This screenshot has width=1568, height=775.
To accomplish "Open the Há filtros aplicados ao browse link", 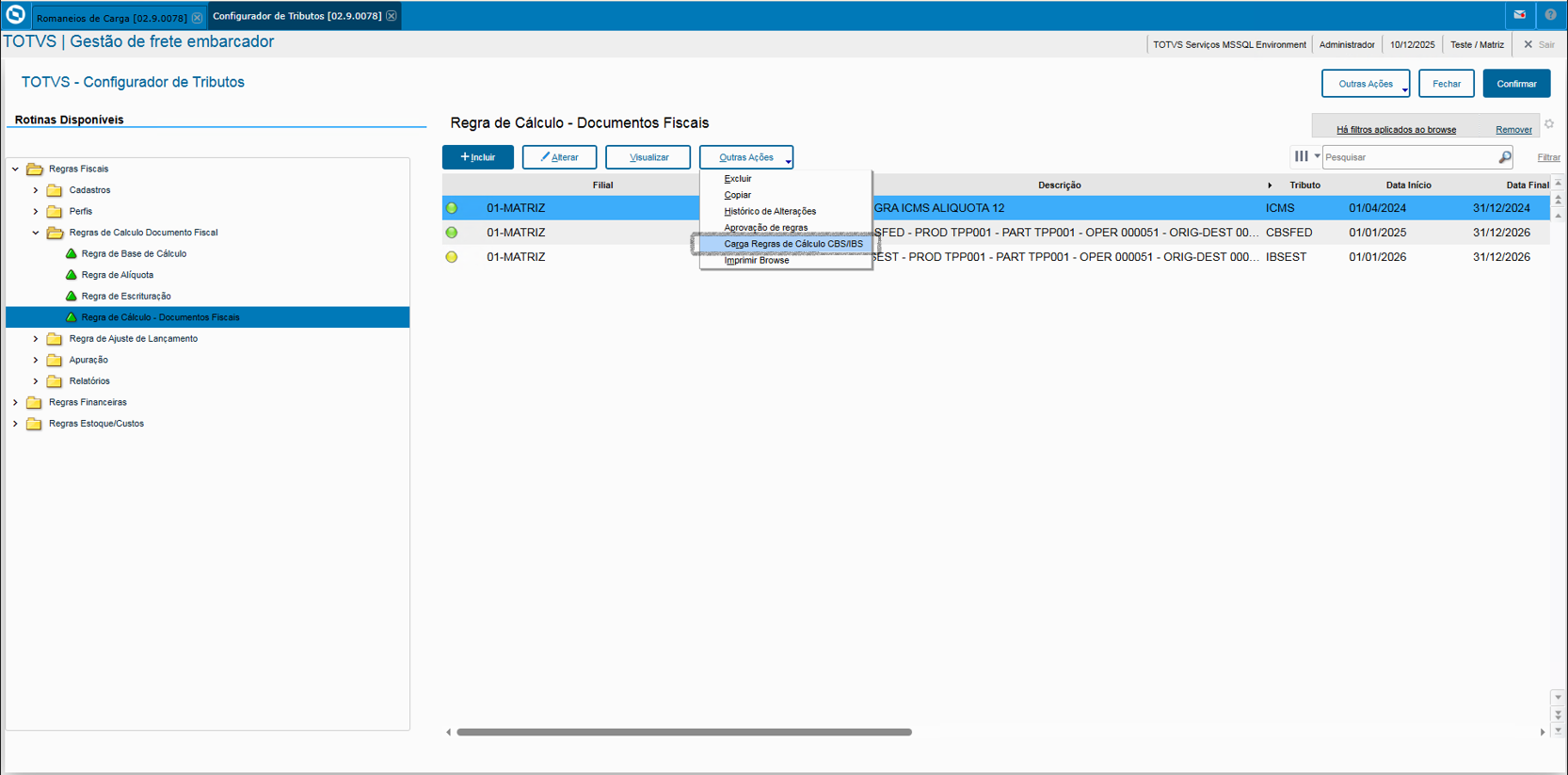I will [x=1397, y=130].
